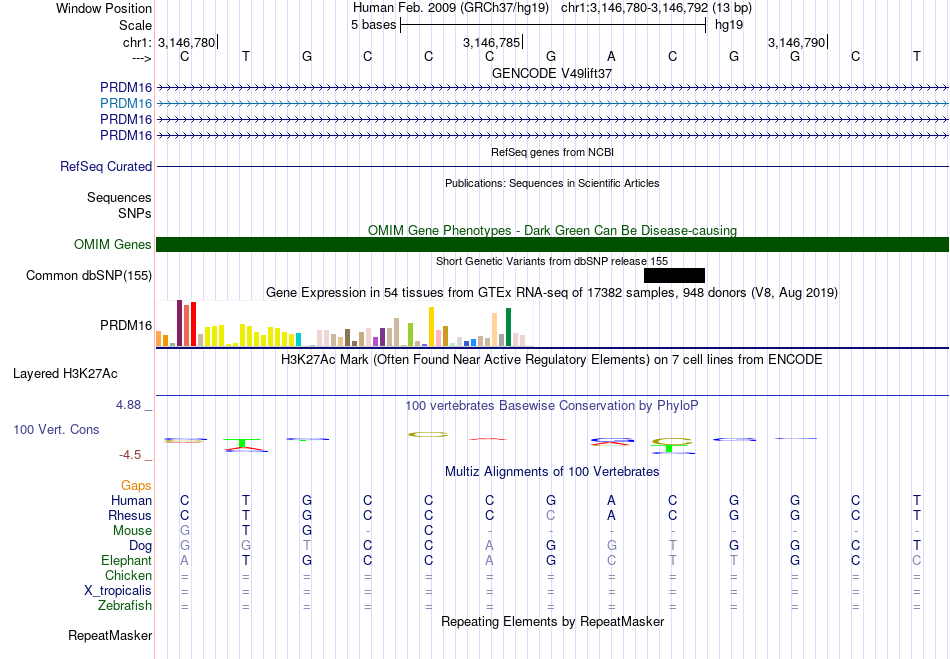The height and width of the screenshot is (659, 950).
Task: Click the Zebrafish species label
Action: tap(125, 605)
